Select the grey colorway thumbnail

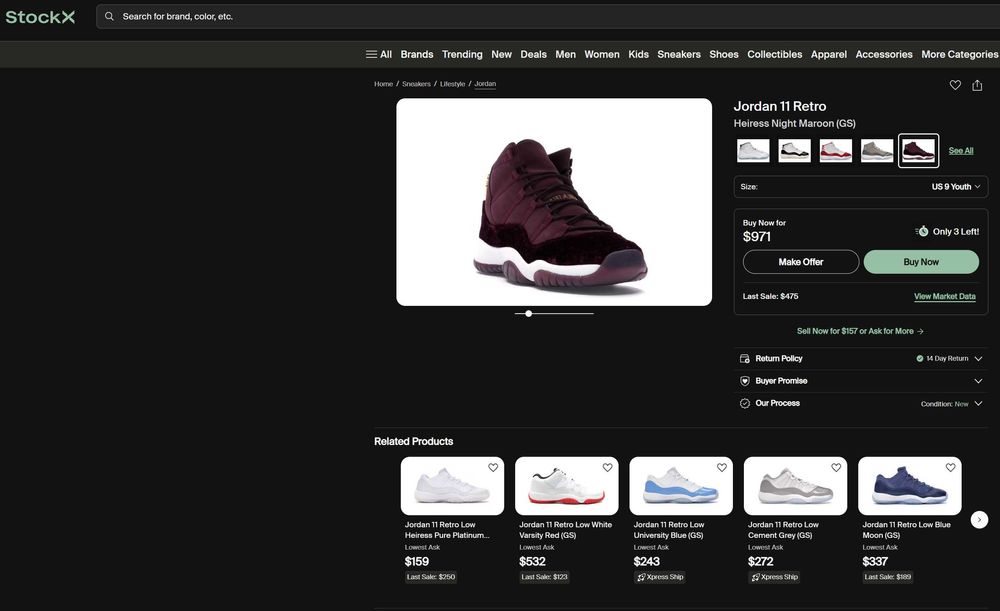pyautogui.click(x=877, y=151)
